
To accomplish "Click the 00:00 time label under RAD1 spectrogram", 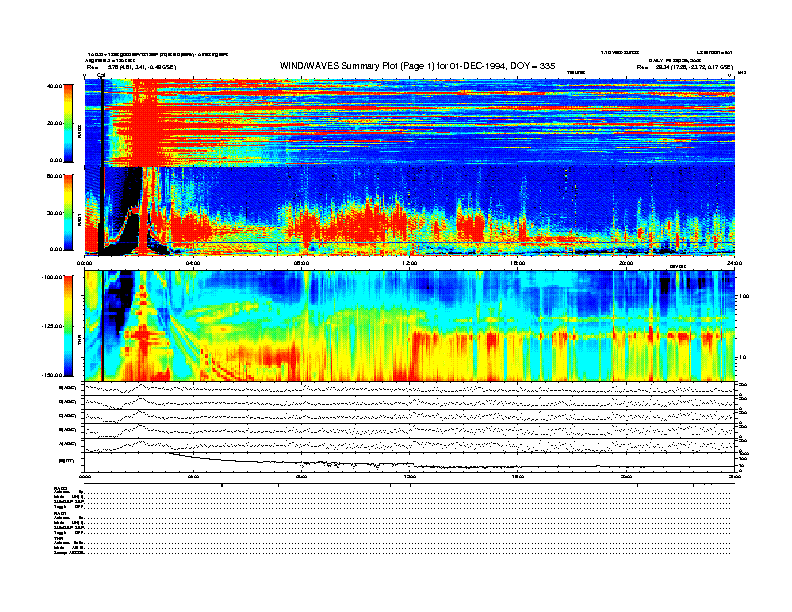I will coord(84,263).
